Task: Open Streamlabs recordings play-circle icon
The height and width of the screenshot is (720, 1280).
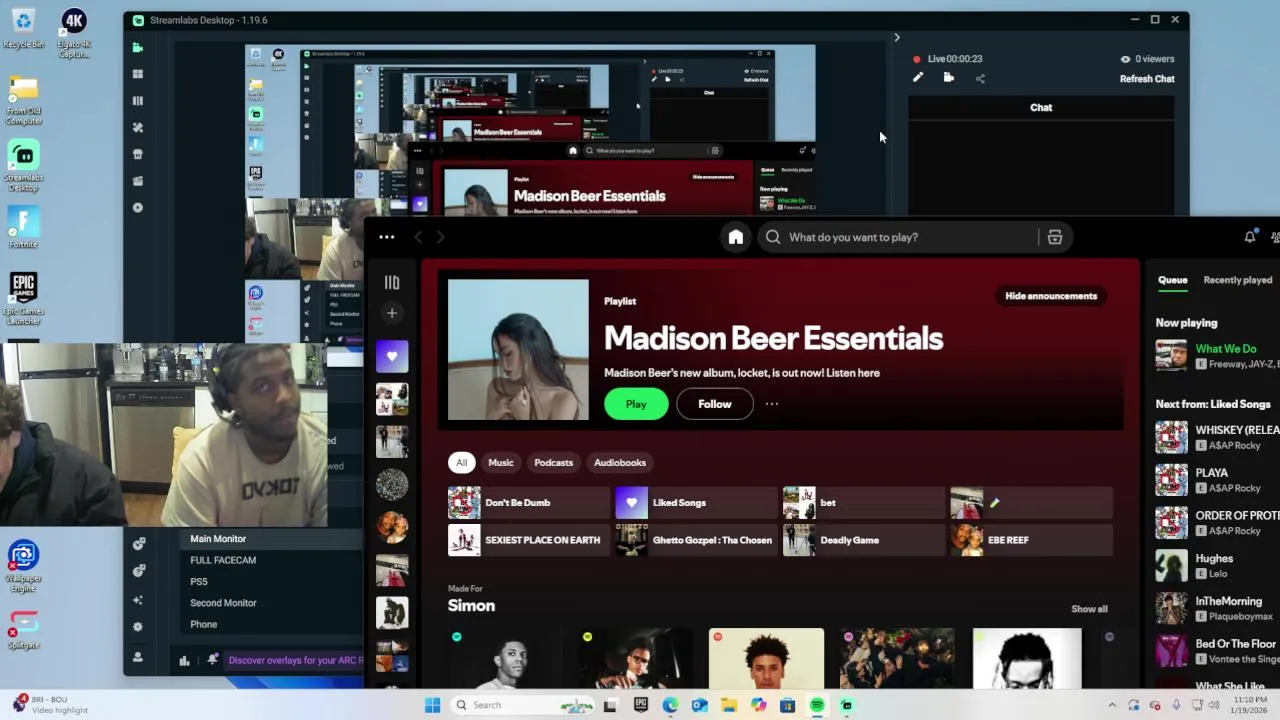Action: pyautogui.click(x=138, y=208)
